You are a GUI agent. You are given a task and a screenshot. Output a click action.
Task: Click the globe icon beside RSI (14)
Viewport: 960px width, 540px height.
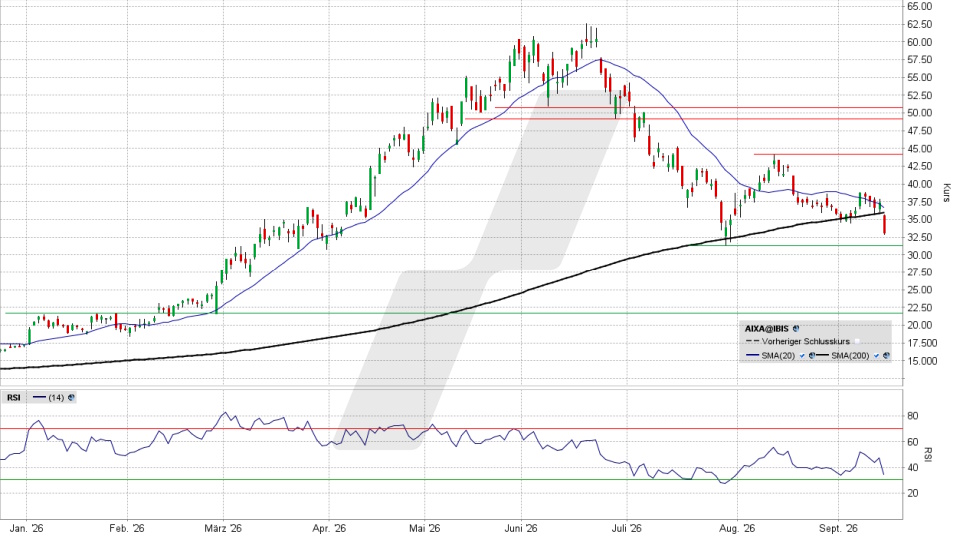click(71, 397)
